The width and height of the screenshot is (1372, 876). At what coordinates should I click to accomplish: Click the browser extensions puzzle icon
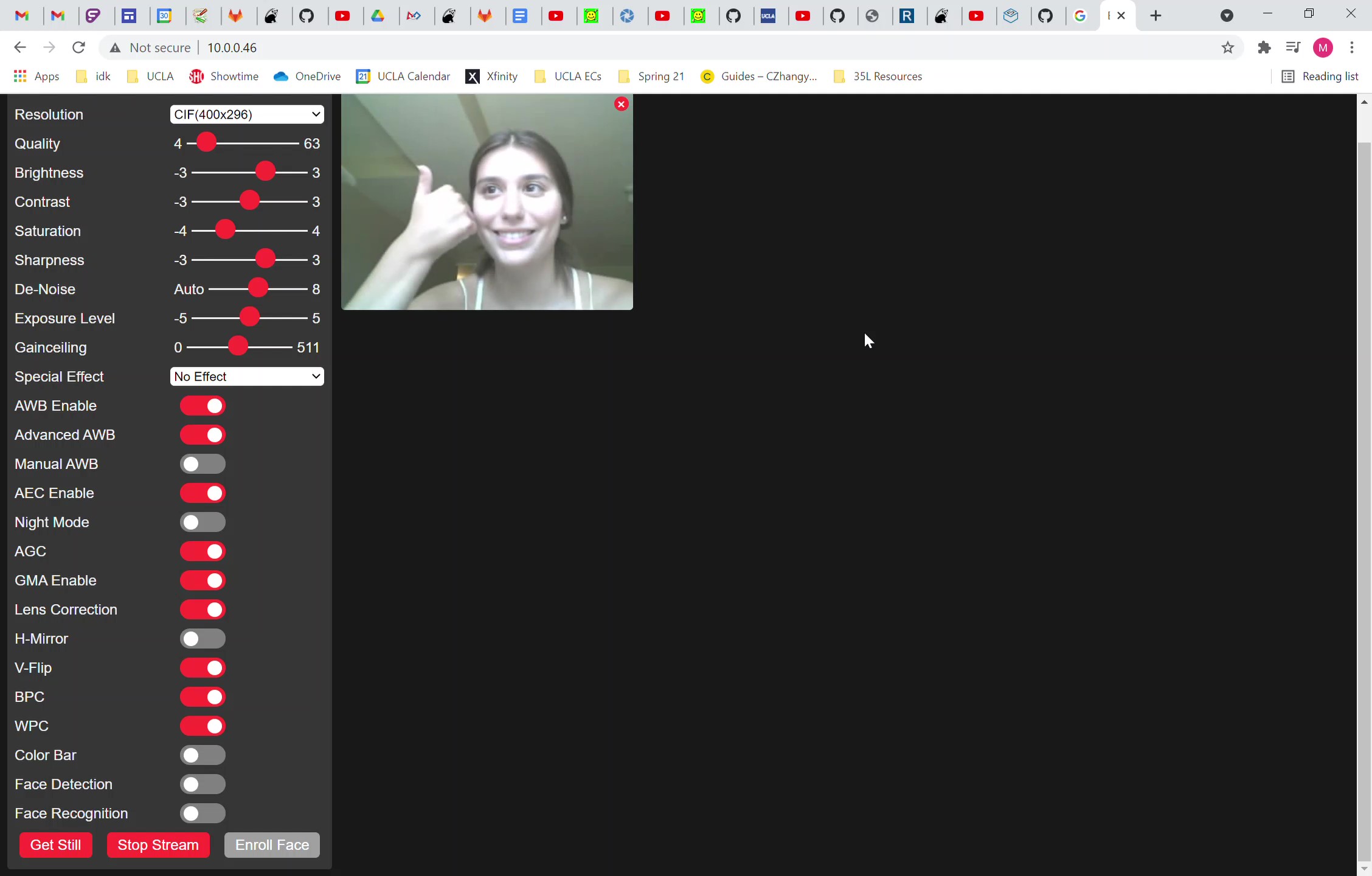[x=1264, y=47]
